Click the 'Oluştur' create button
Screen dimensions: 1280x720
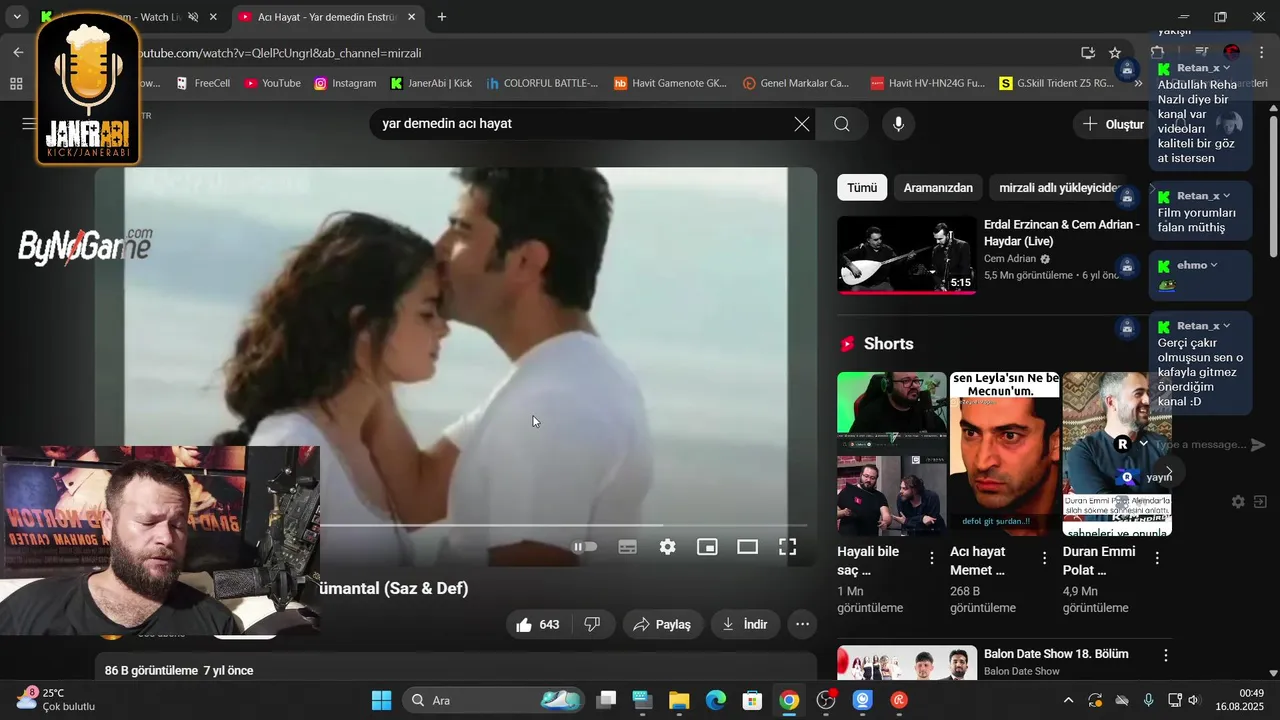coord(1113,124)
